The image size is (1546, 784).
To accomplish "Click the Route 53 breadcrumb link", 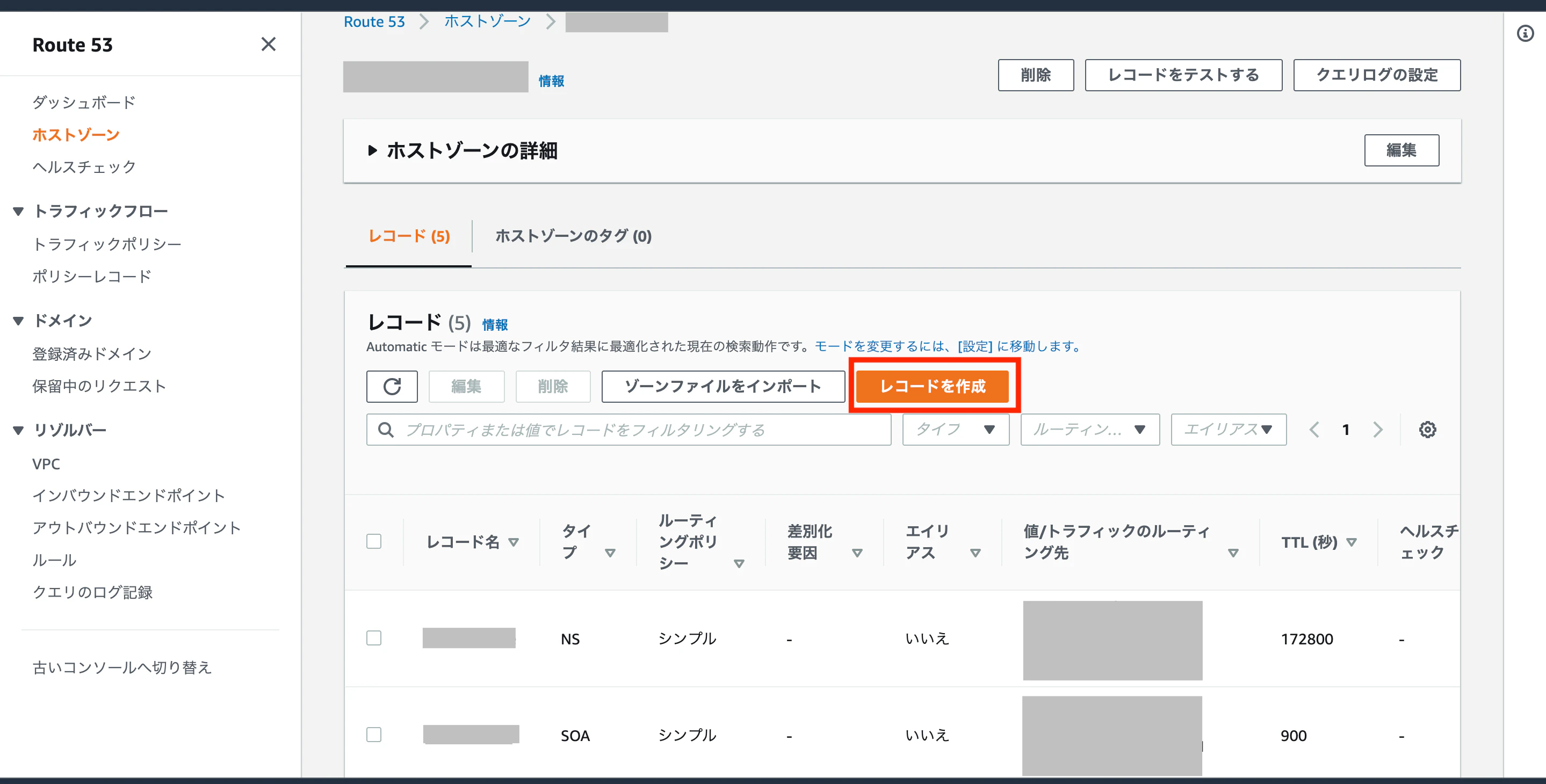I will tap(373, 21).
